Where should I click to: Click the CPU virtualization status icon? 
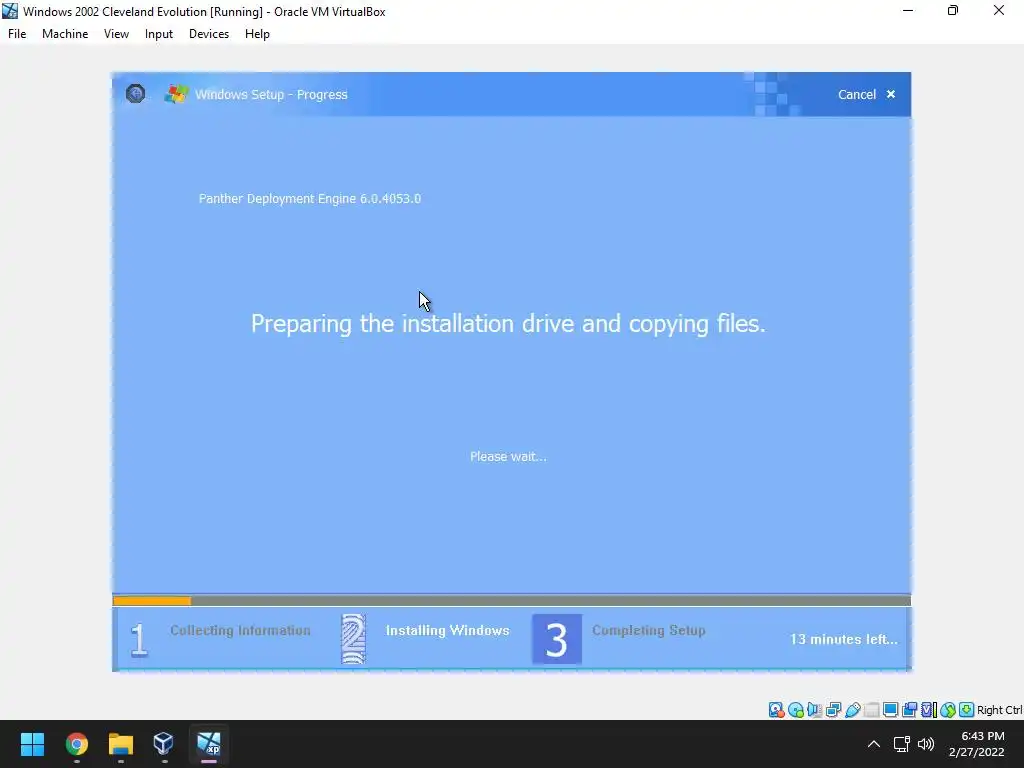click(929, 710)
